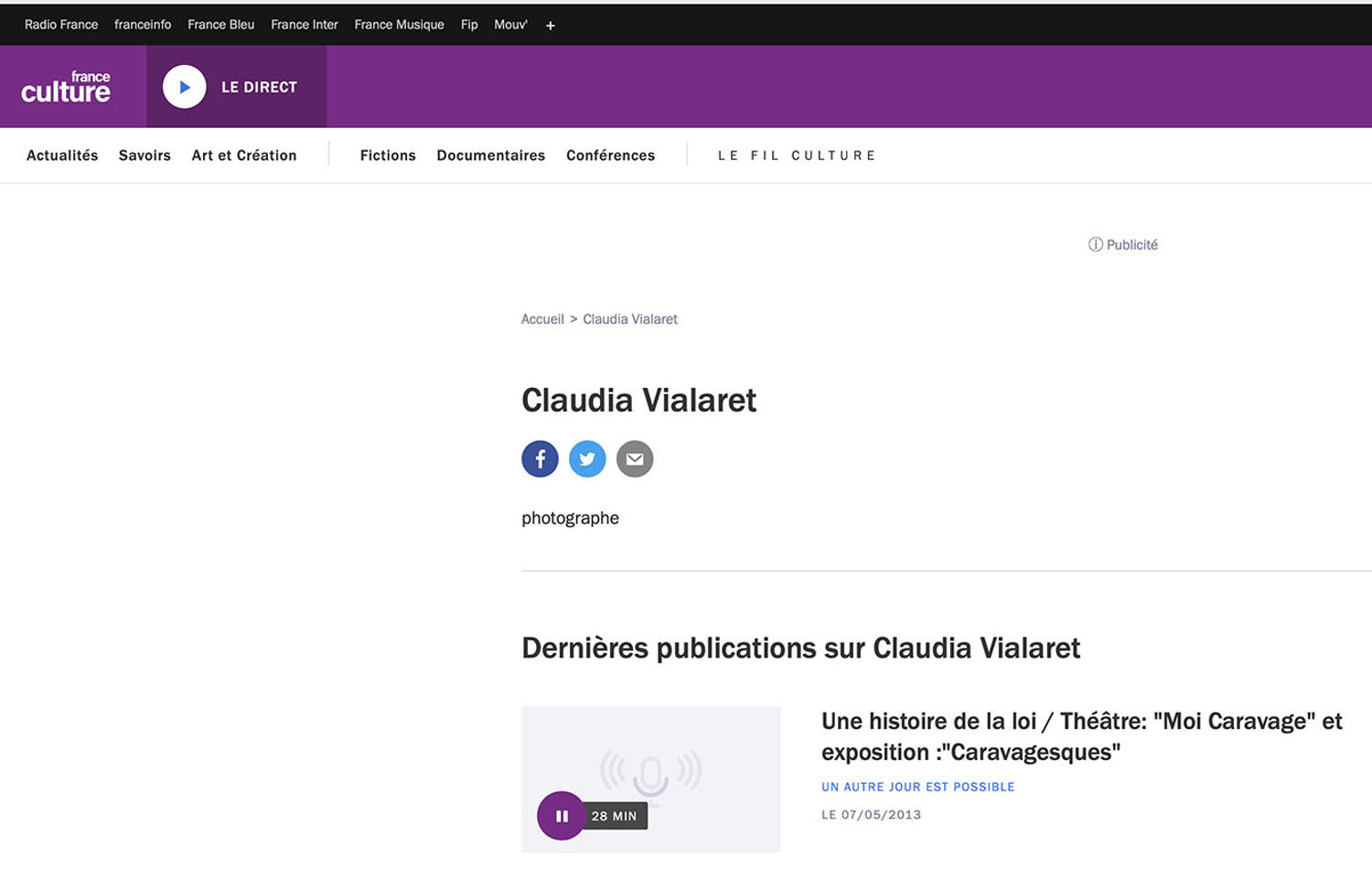Open the "Une histoire de la loi" article title
The image size is (1372, 890).
pos(1081,736)
